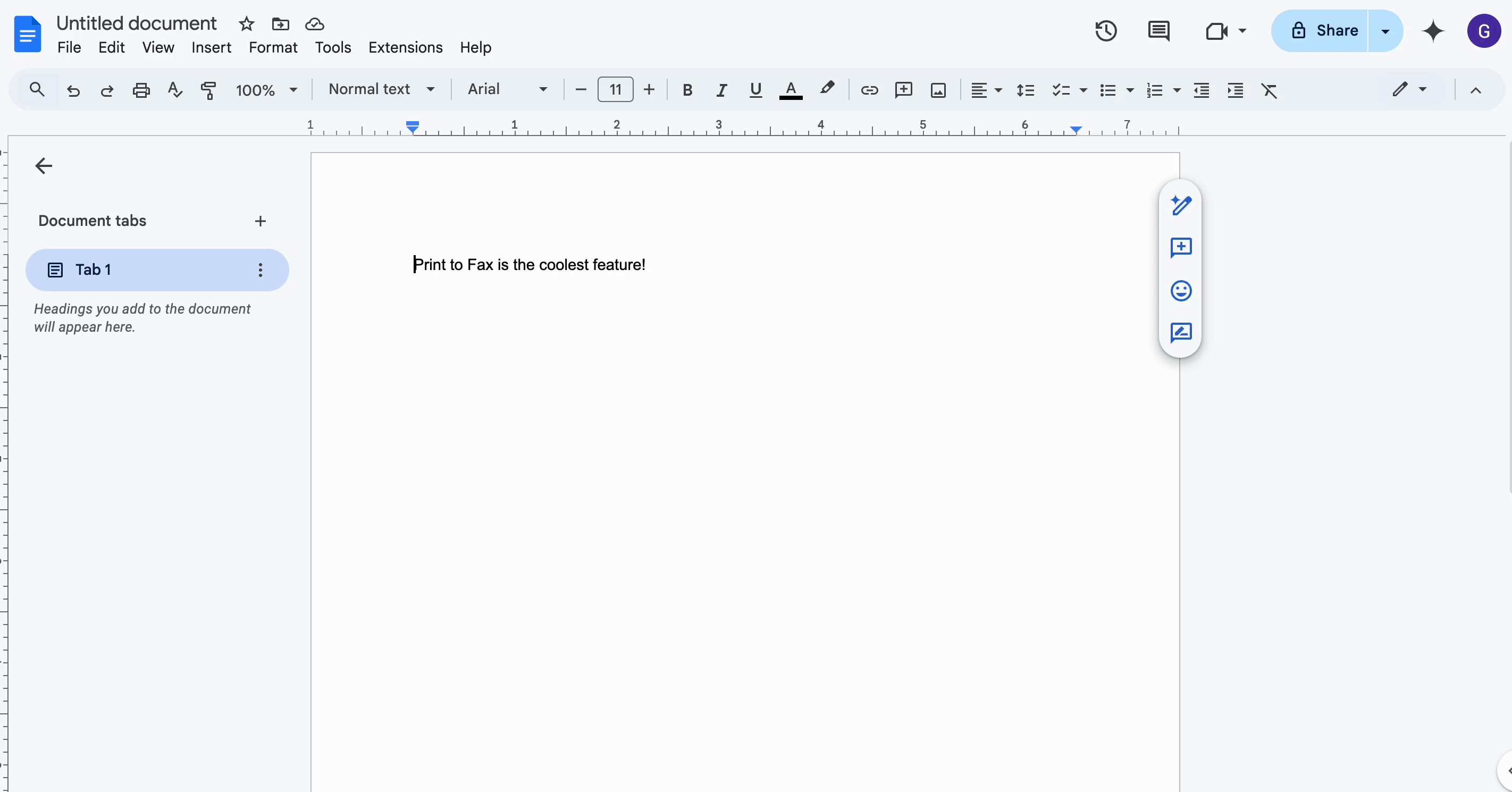The image size is (1512, 792).
Task: Decrease the font size
Action: tap(581, 90)
